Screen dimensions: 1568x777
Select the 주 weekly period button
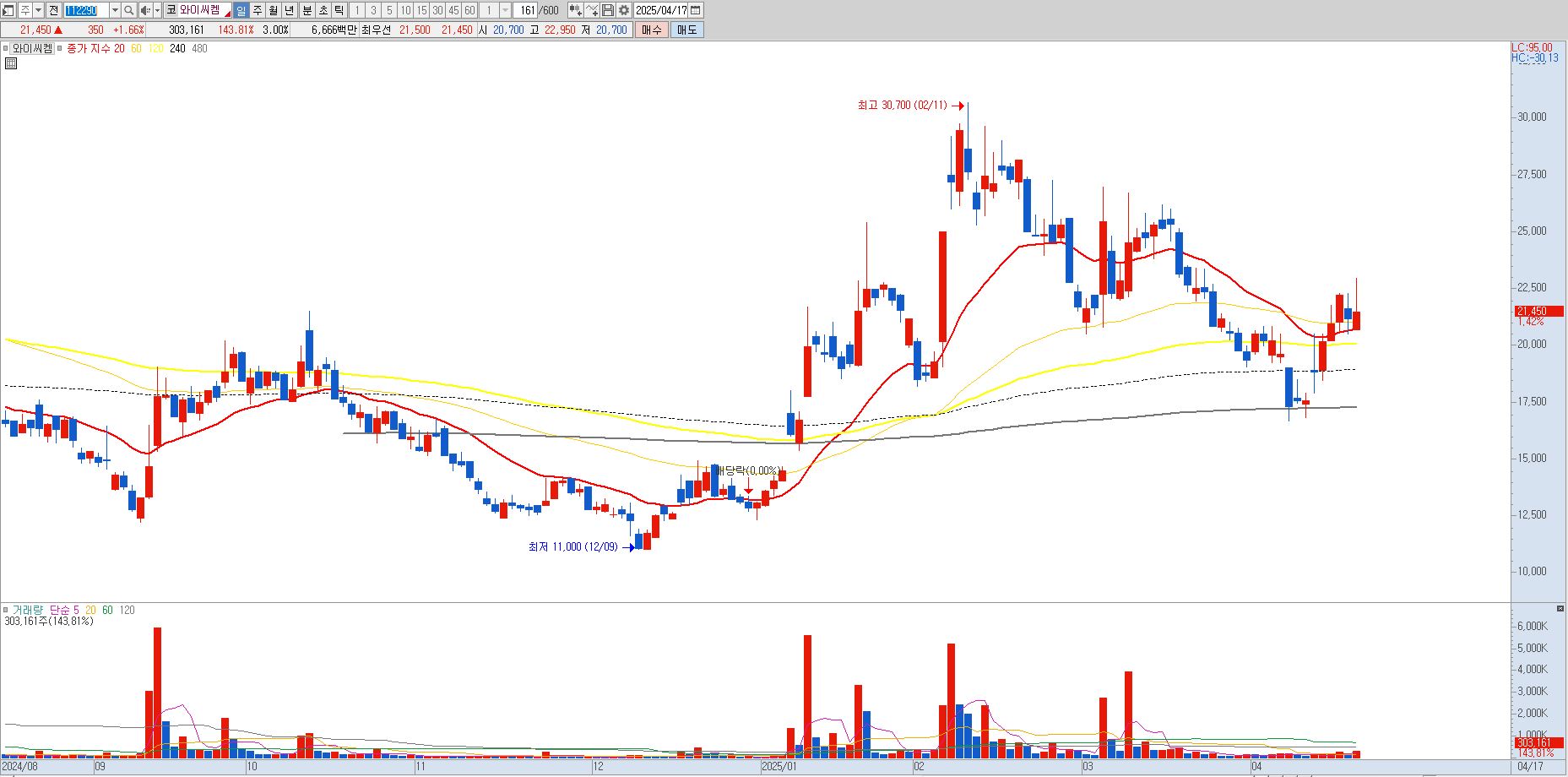[258, 10]
